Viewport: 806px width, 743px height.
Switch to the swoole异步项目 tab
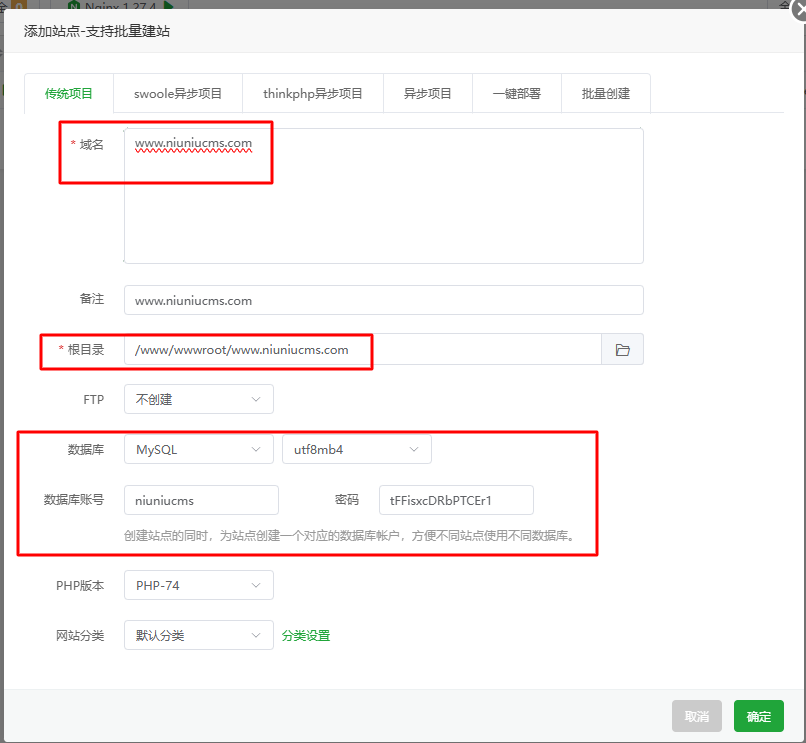click(178, 94)
